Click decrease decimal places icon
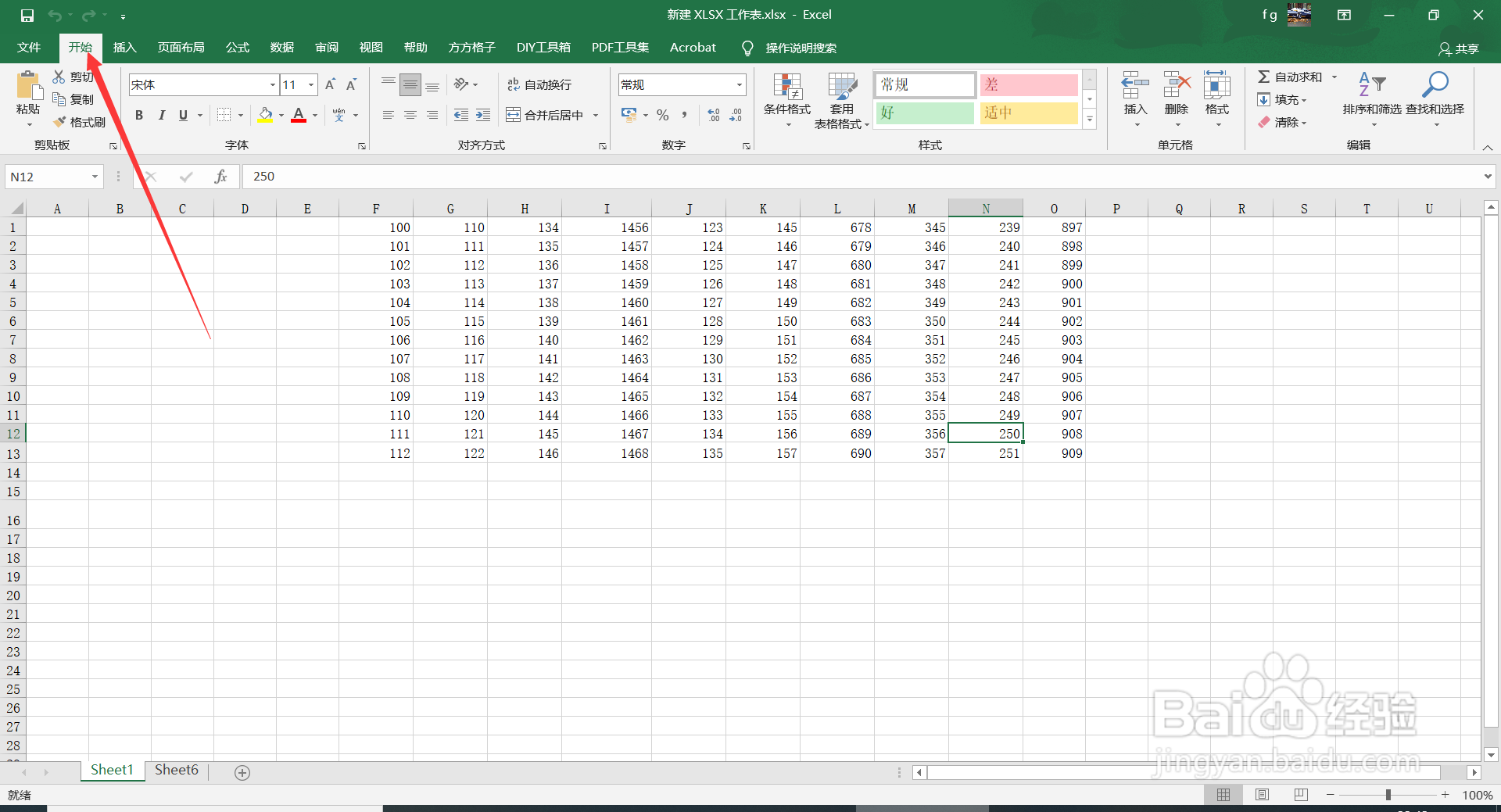Screen dimensions: 1501x812 (x=736, y=115)
